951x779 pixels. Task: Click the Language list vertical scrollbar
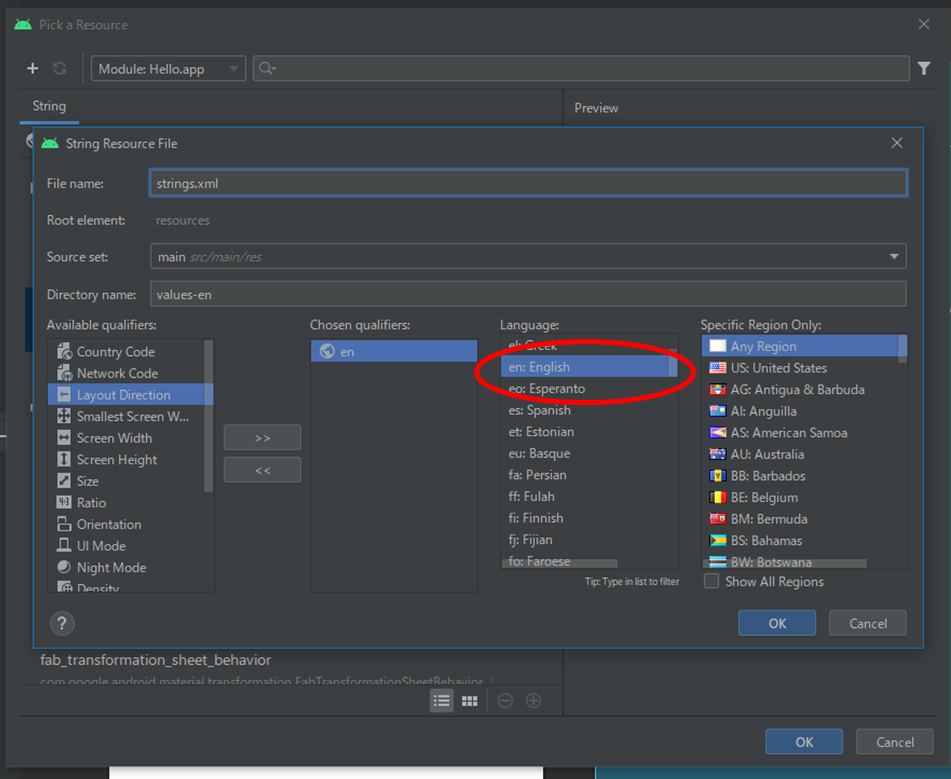(x=672, y=363)
